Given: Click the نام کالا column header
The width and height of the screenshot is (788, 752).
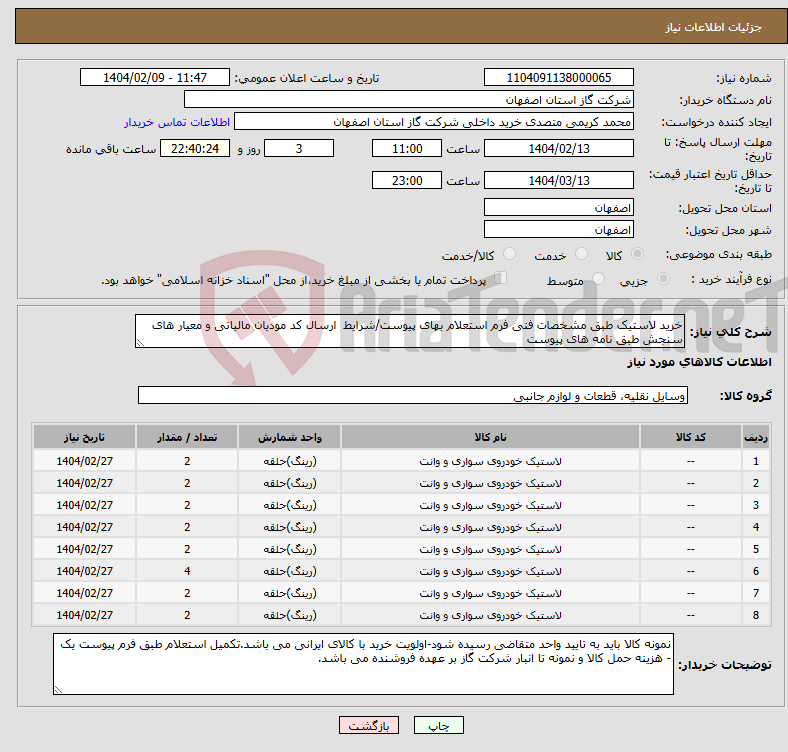Looking at the screenshot, I should coord(490,437).
